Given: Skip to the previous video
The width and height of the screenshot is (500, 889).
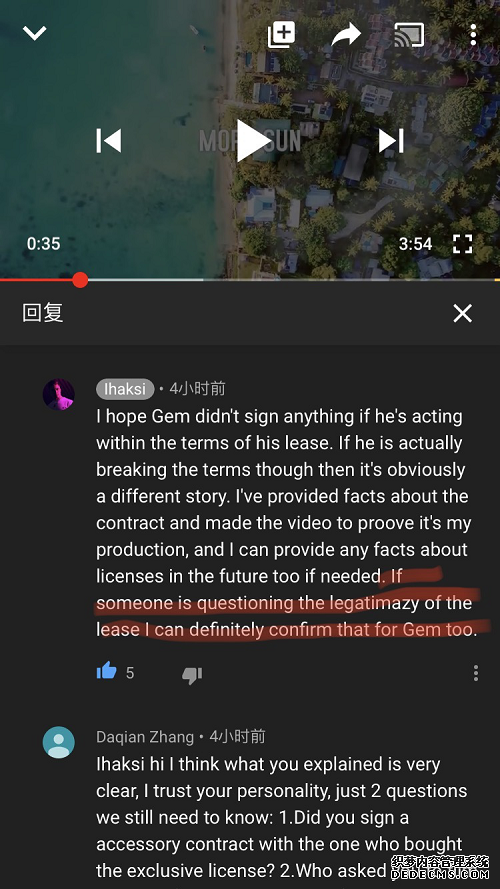Looking at the screenshot, I should pos(109,141).
